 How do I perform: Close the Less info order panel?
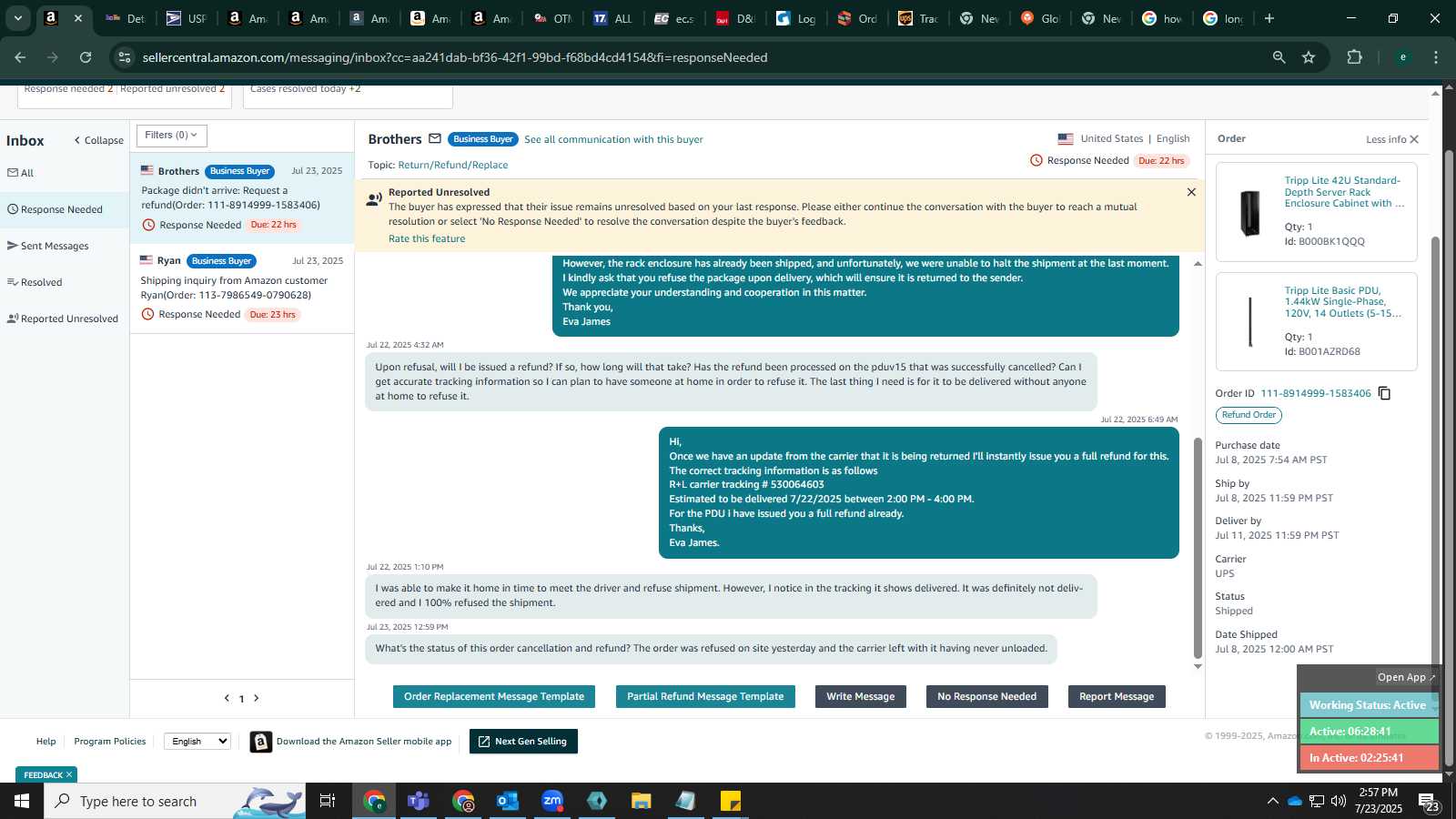[1414, 139]
